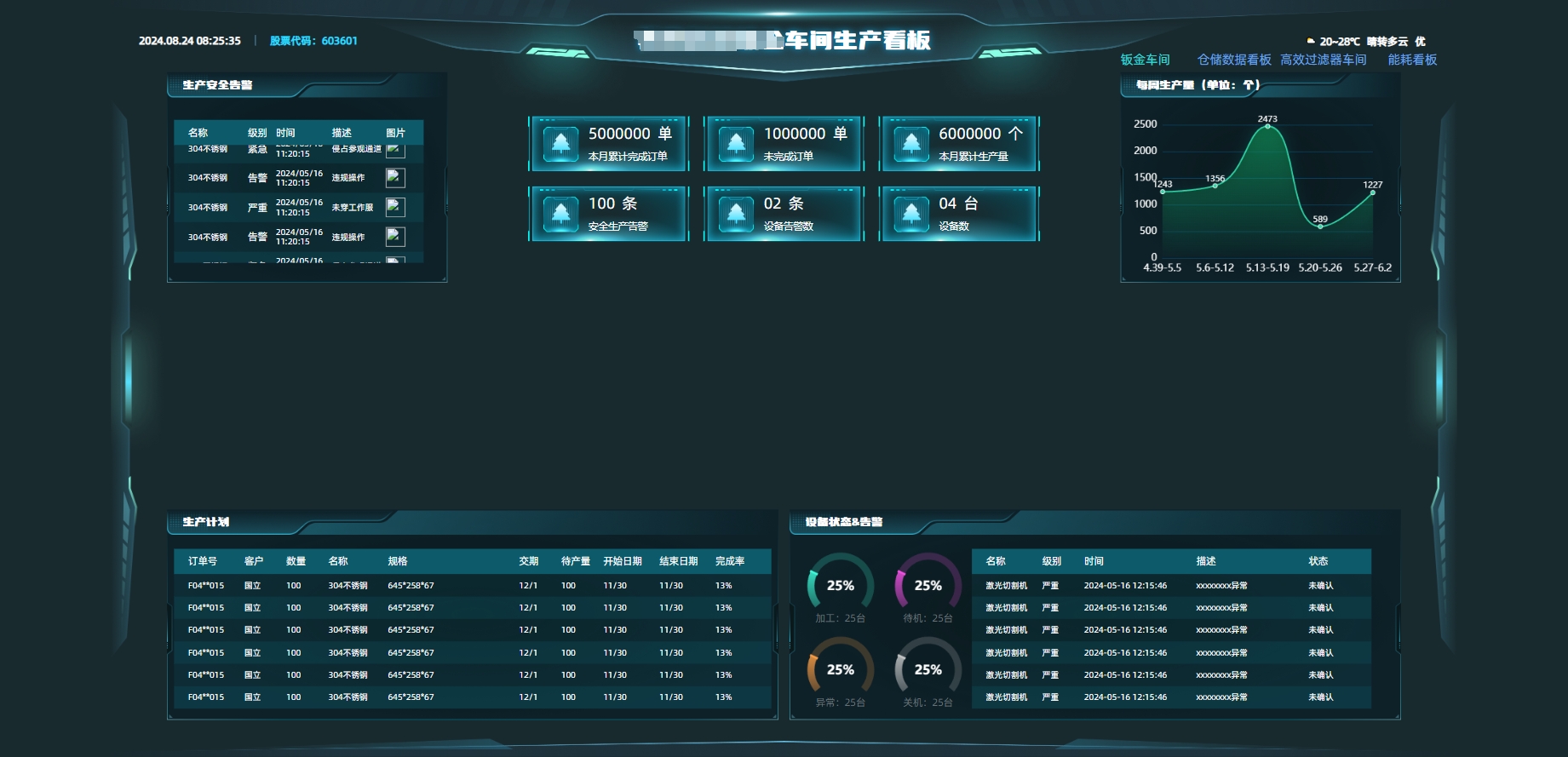This screenshot has width=1568, height=757.
Task: Click the 完成率 column header in 生产计划
Action: [730, 561]
